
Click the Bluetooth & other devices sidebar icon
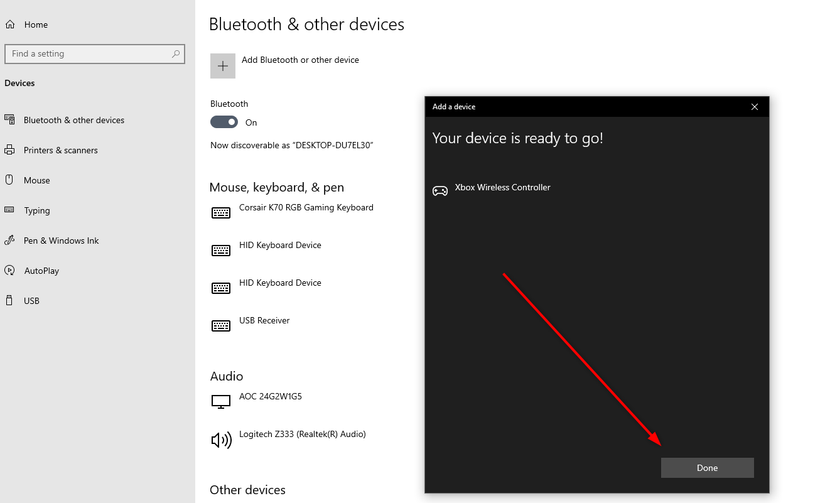(x=9, y=119)
